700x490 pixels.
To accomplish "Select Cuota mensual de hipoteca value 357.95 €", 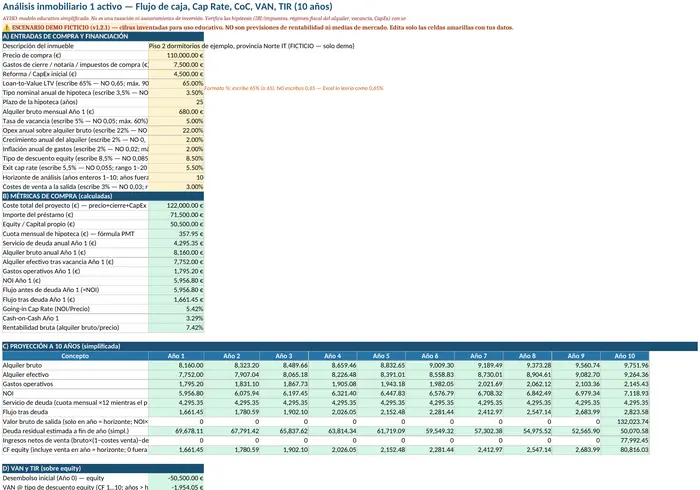I will point(176,234).
